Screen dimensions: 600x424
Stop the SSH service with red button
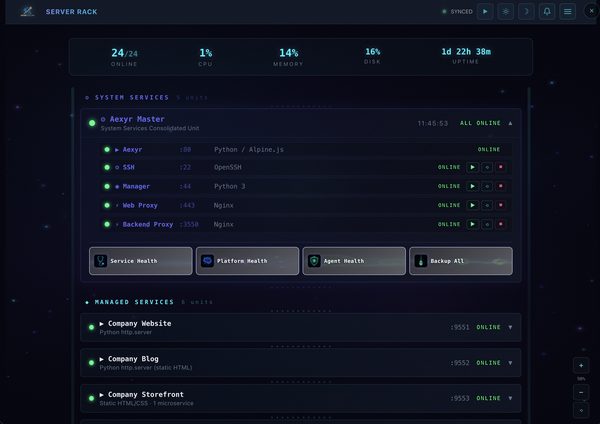[x=501, y=167]
